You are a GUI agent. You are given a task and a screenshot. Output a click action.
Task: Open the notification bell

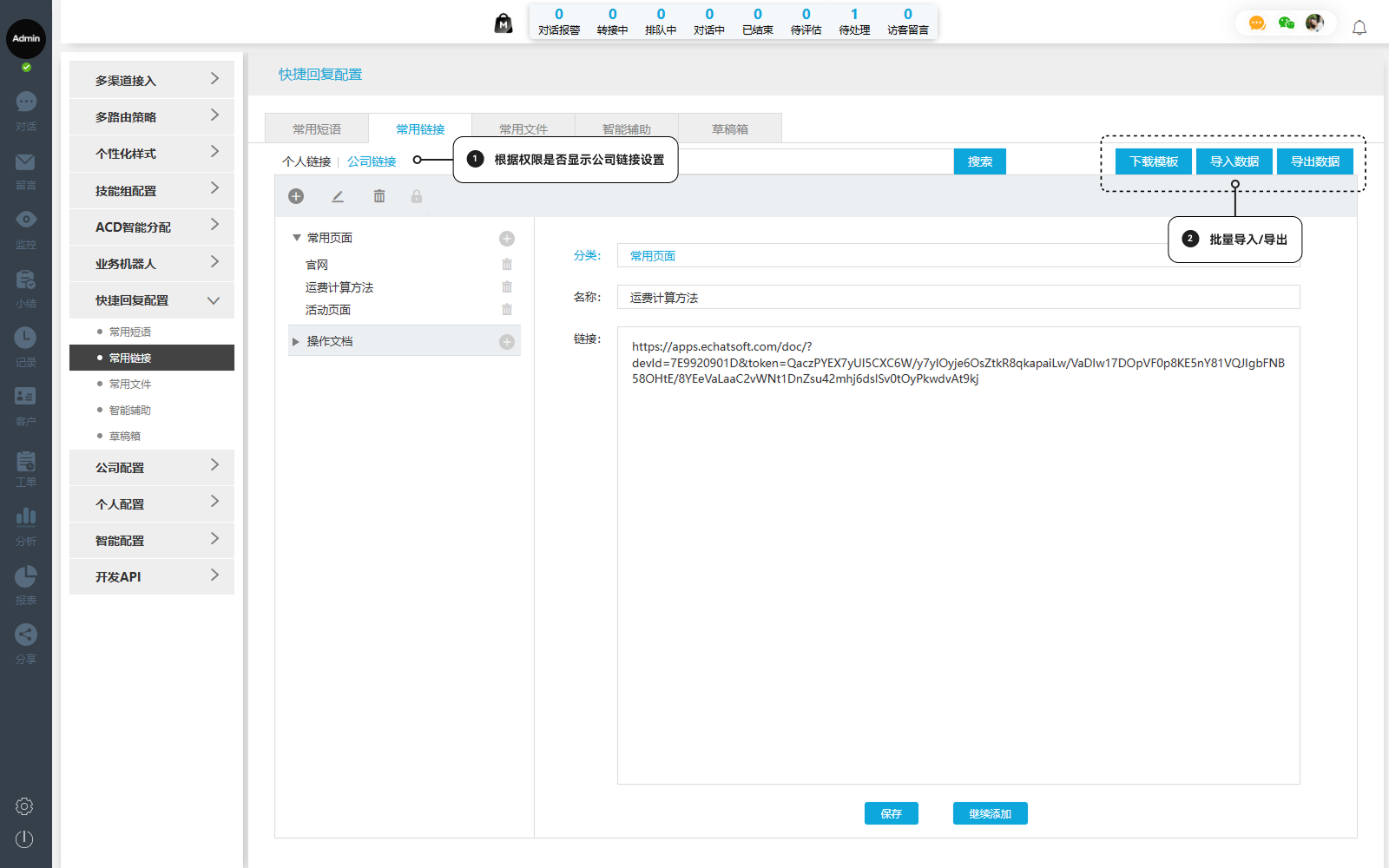pos(1359,28)
